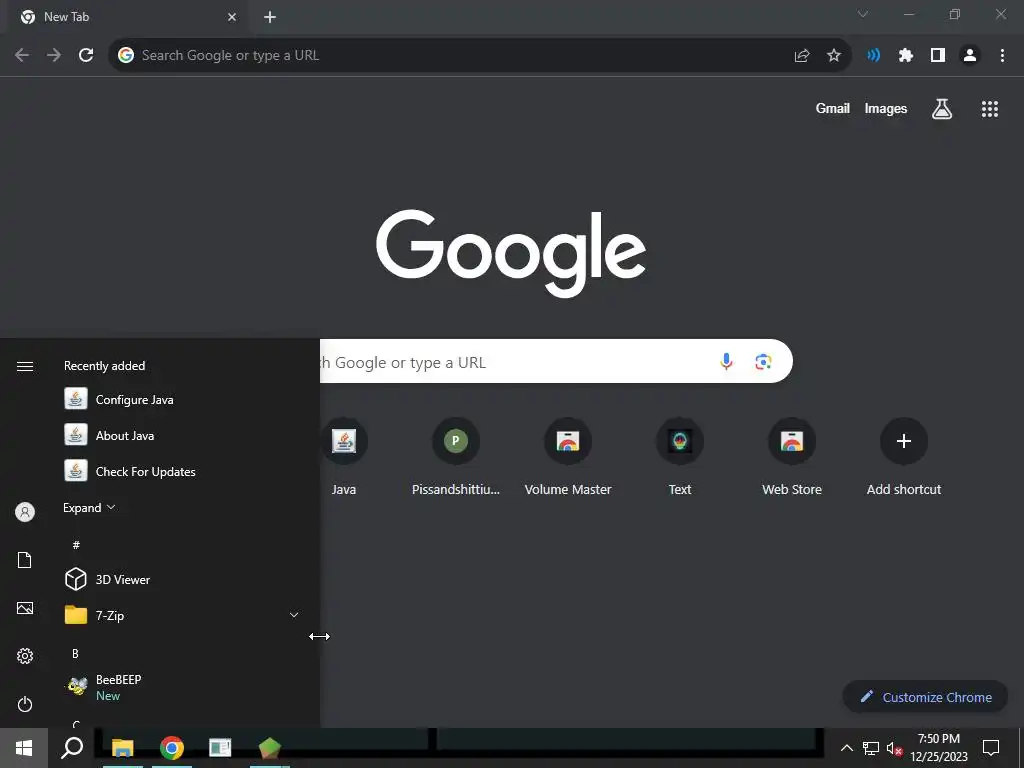The width and height of the screenshot is (1024, 768).
Task: Open the Web Store shortcut
Action: click(792, 456)
